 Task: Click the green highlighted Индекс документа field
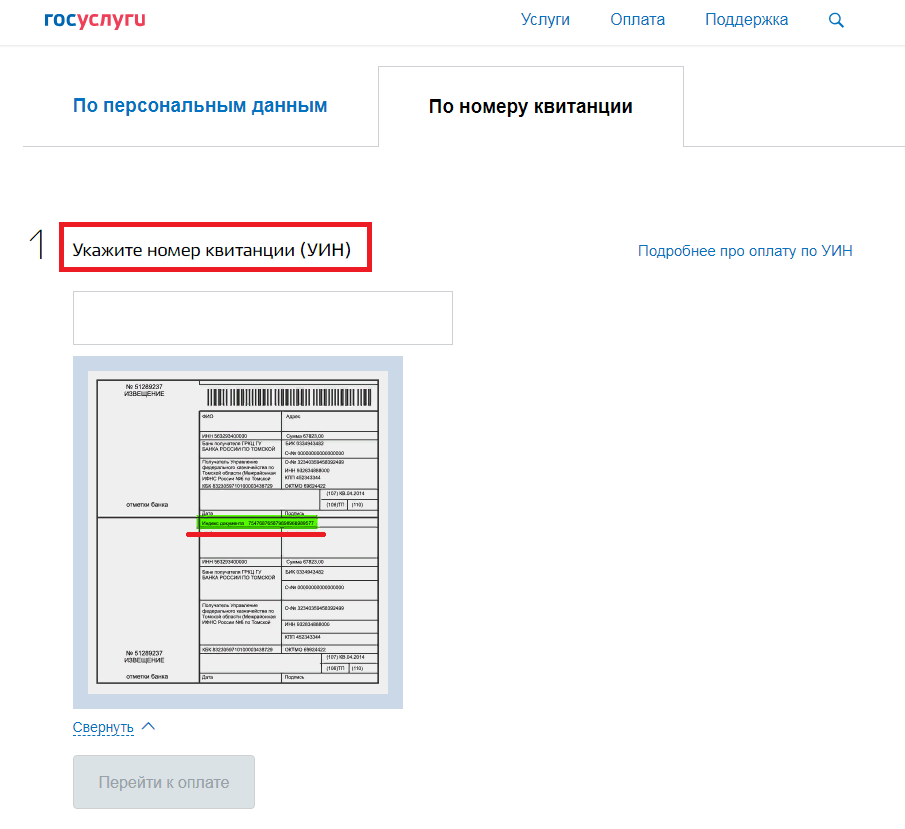(257, 523)
